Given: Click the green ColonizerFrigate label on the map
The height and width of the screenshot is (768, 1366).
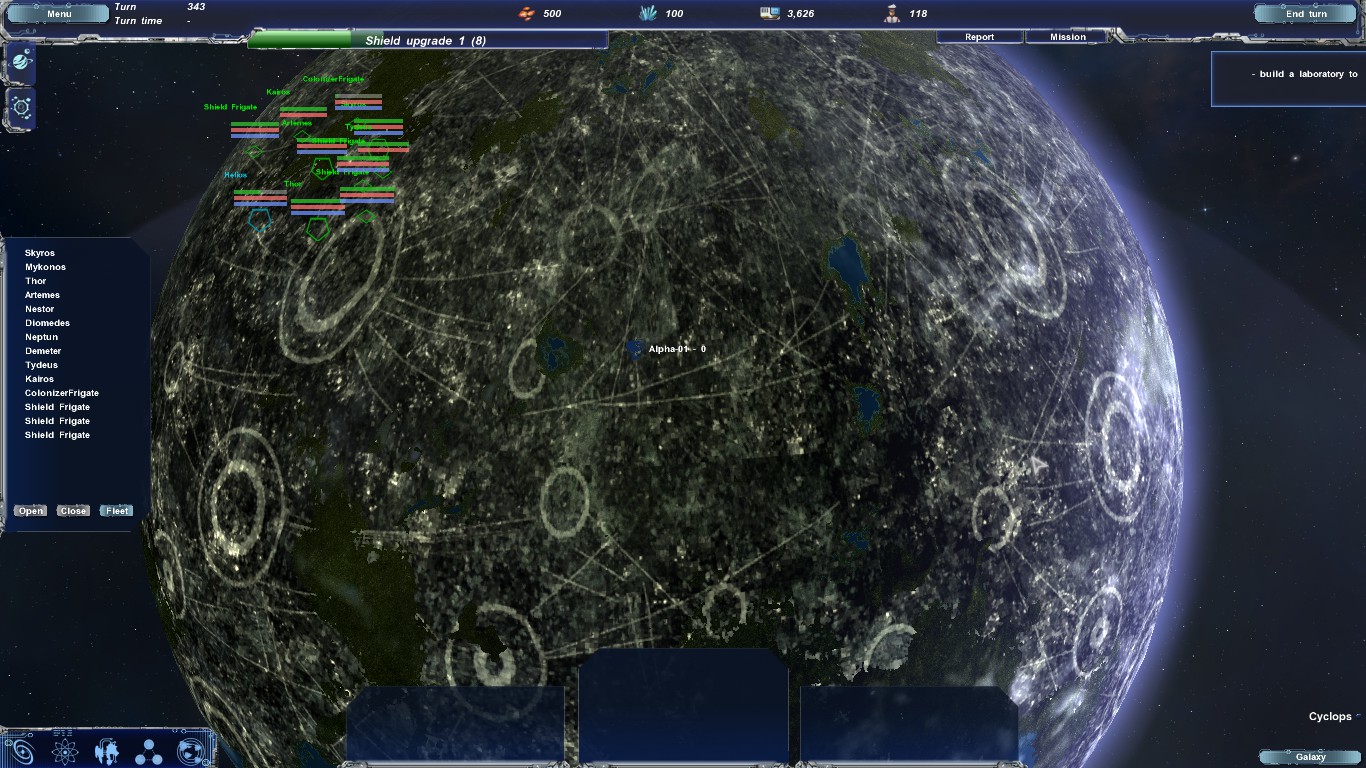Looking at the screenshot, I should (x=333, y=79).
